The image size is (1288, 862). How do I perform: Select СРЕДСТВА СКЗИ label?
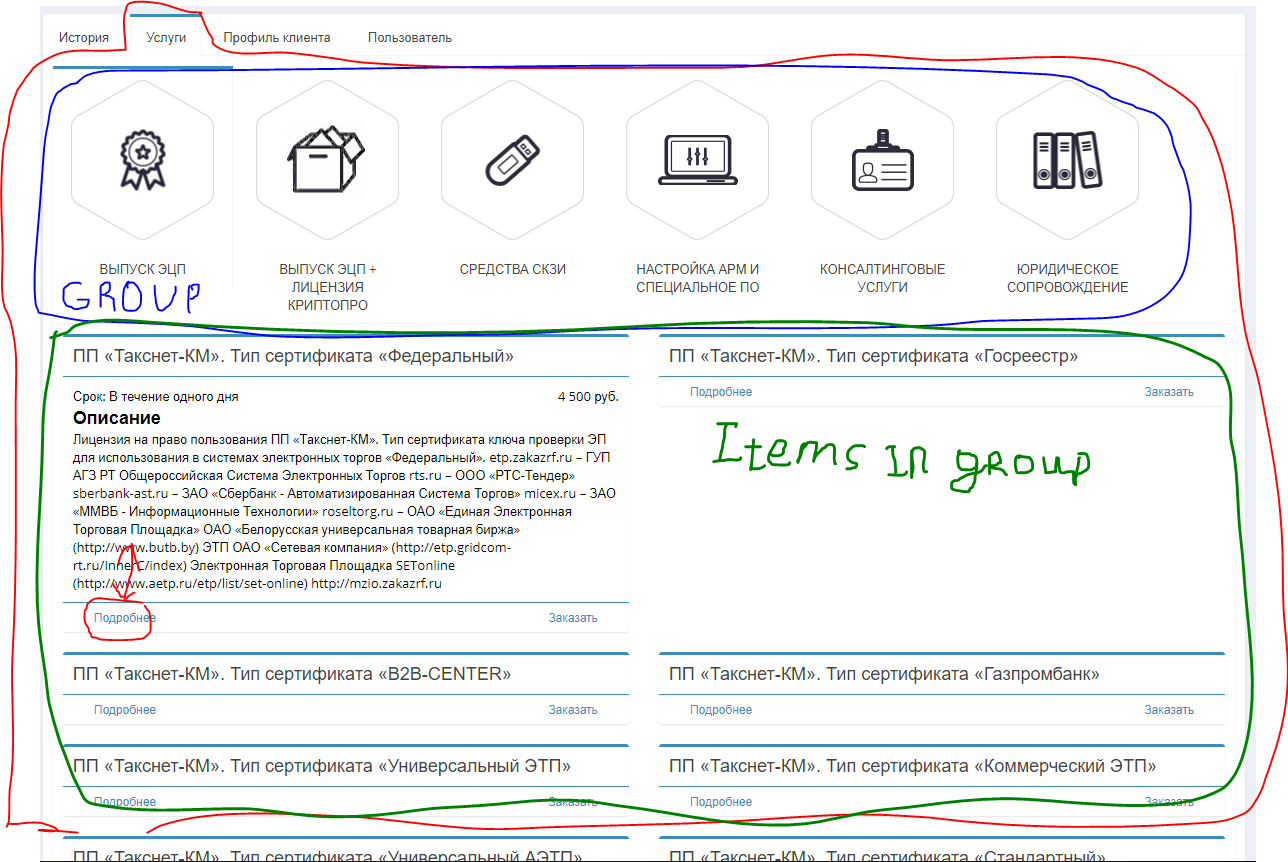click(513, 269)
